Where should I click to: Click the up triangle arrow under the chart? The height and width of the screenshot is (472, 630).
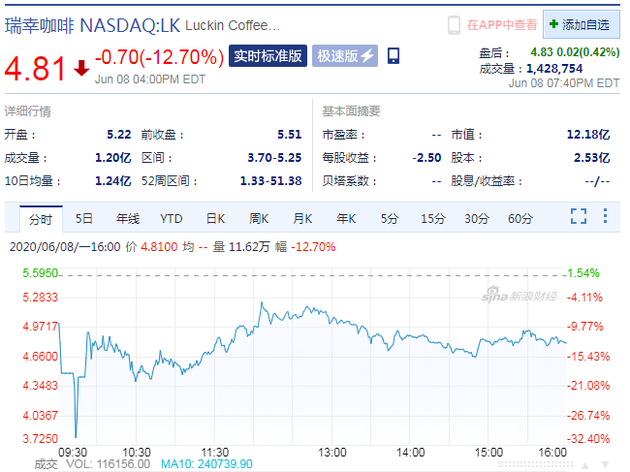tap(585, 465)
